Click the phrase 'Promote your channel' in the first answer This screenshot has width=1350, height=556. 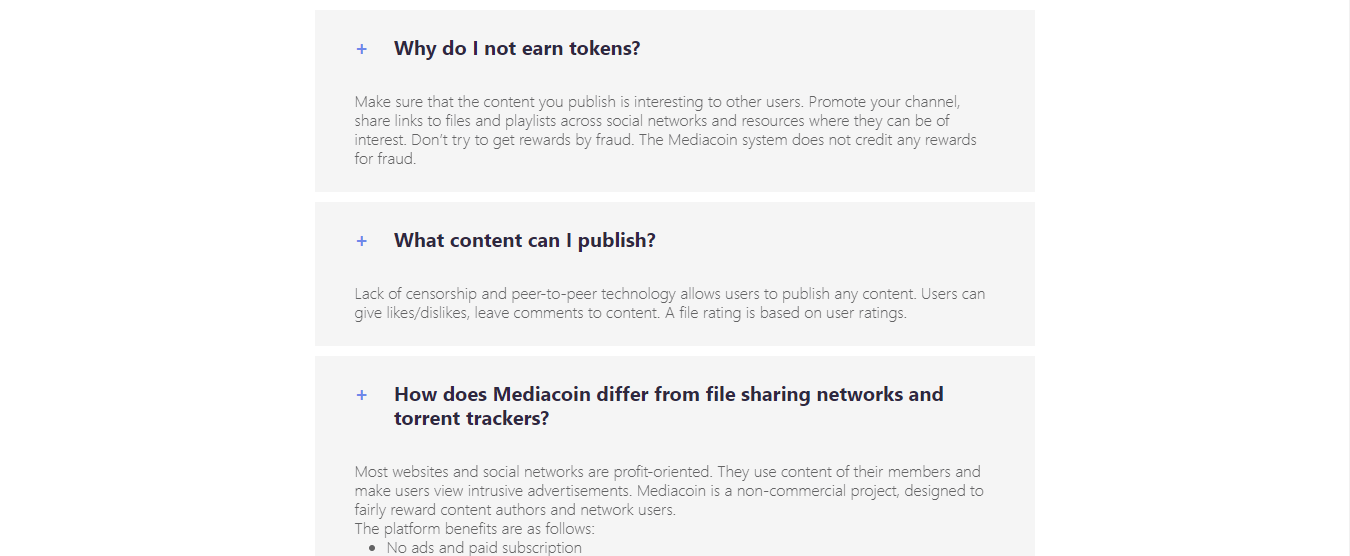coord(885,102)
